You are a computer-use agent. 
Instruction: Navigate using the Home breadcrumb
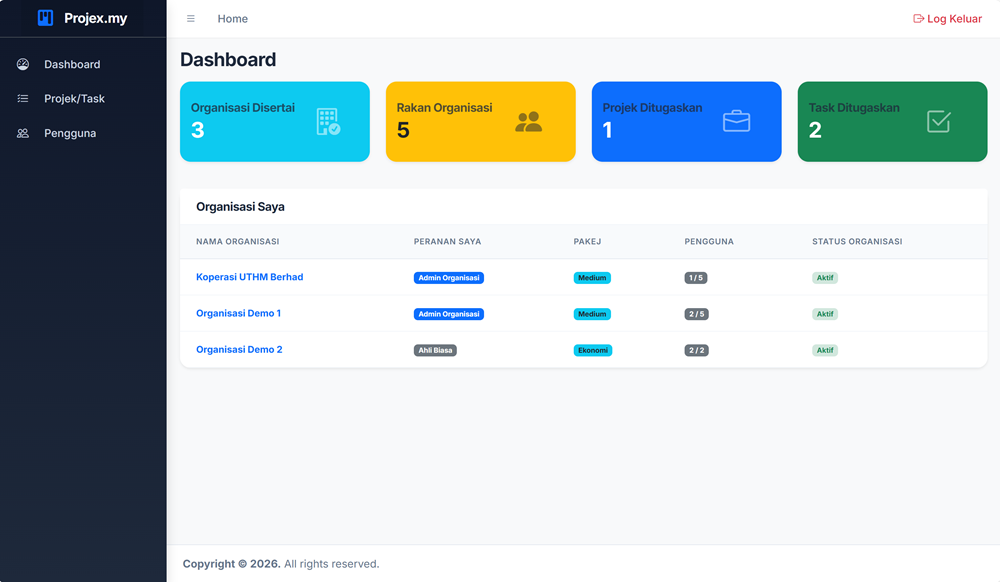pos(233,18)
